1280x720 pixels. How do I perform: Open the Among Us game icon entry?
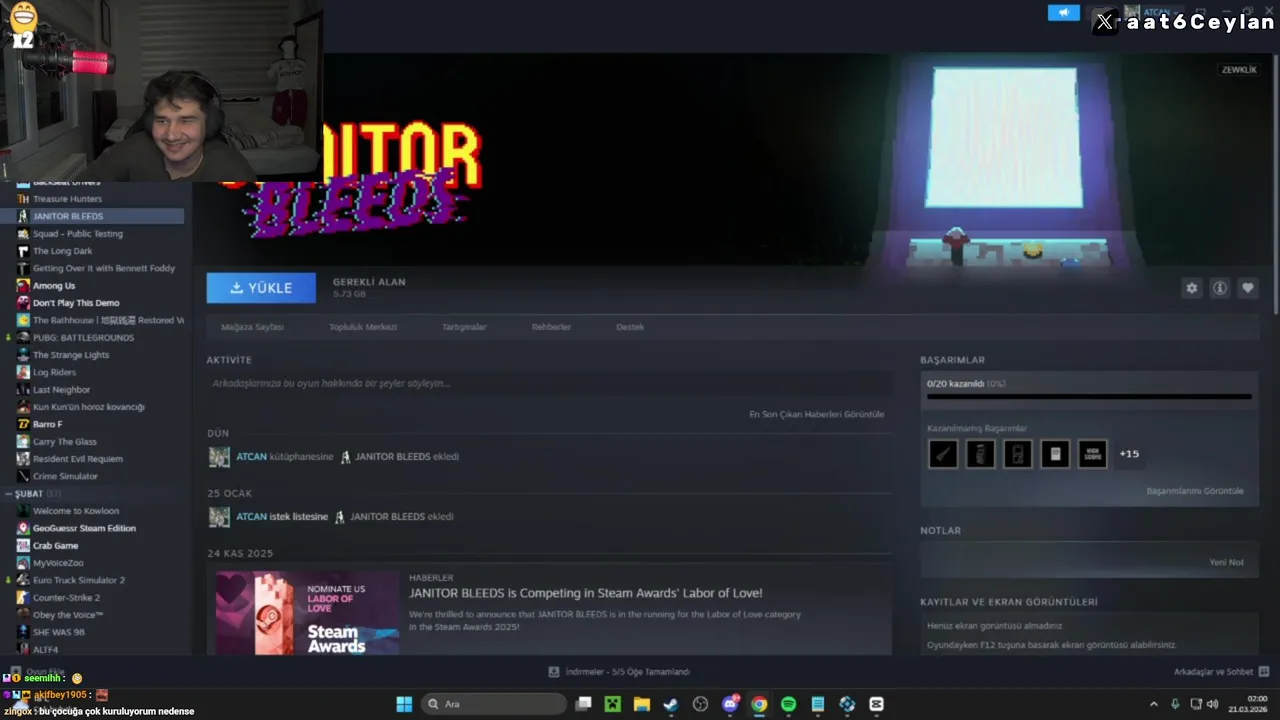point(23,286)
